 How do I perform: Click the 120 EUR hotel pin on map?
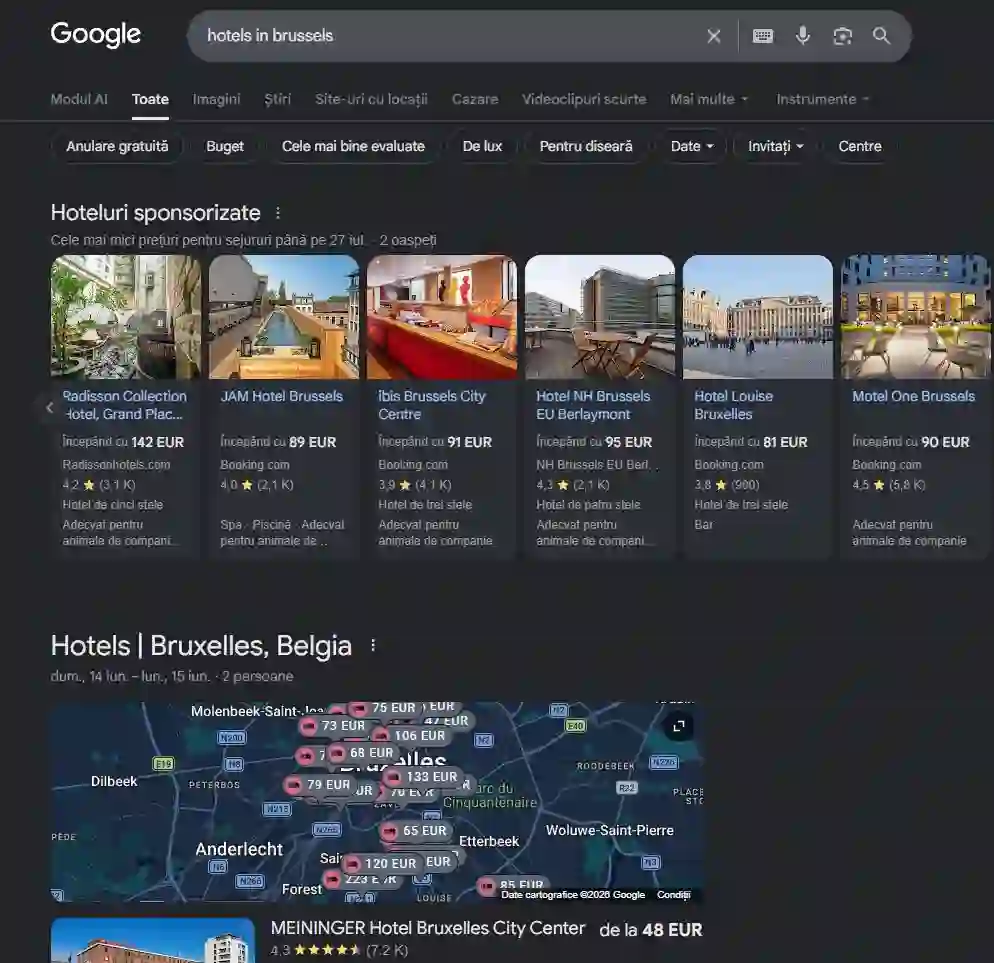(x=382, y=863)
